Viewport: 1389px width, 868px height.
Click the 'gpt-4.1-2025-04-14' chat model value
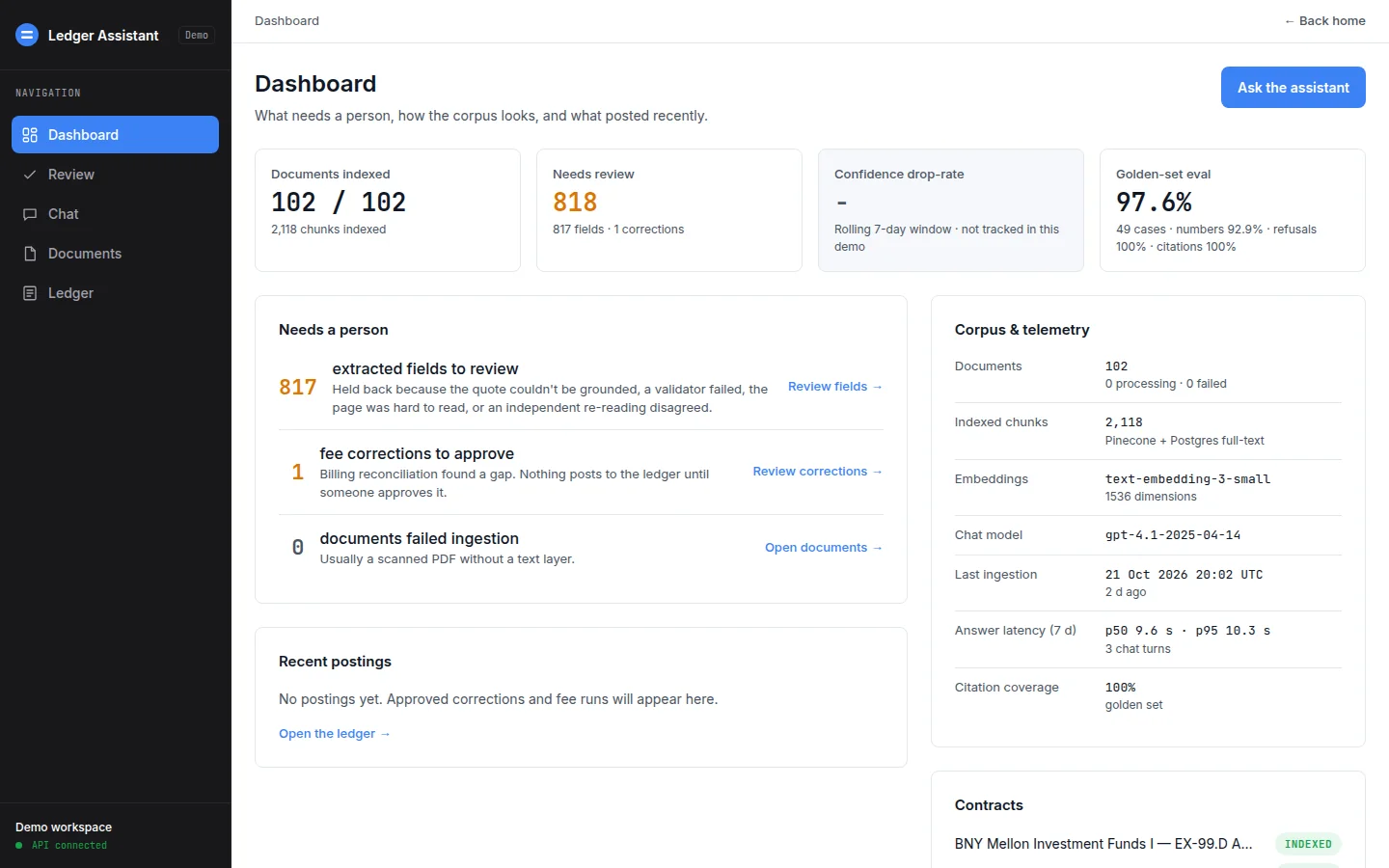point(1173,535)
